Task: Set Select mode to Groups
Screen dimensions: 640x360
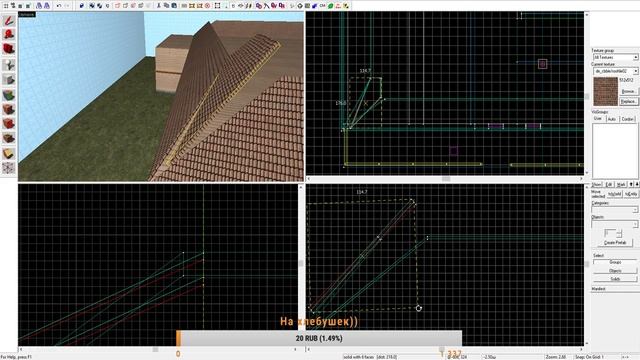Action: click(x=615, y=262)
